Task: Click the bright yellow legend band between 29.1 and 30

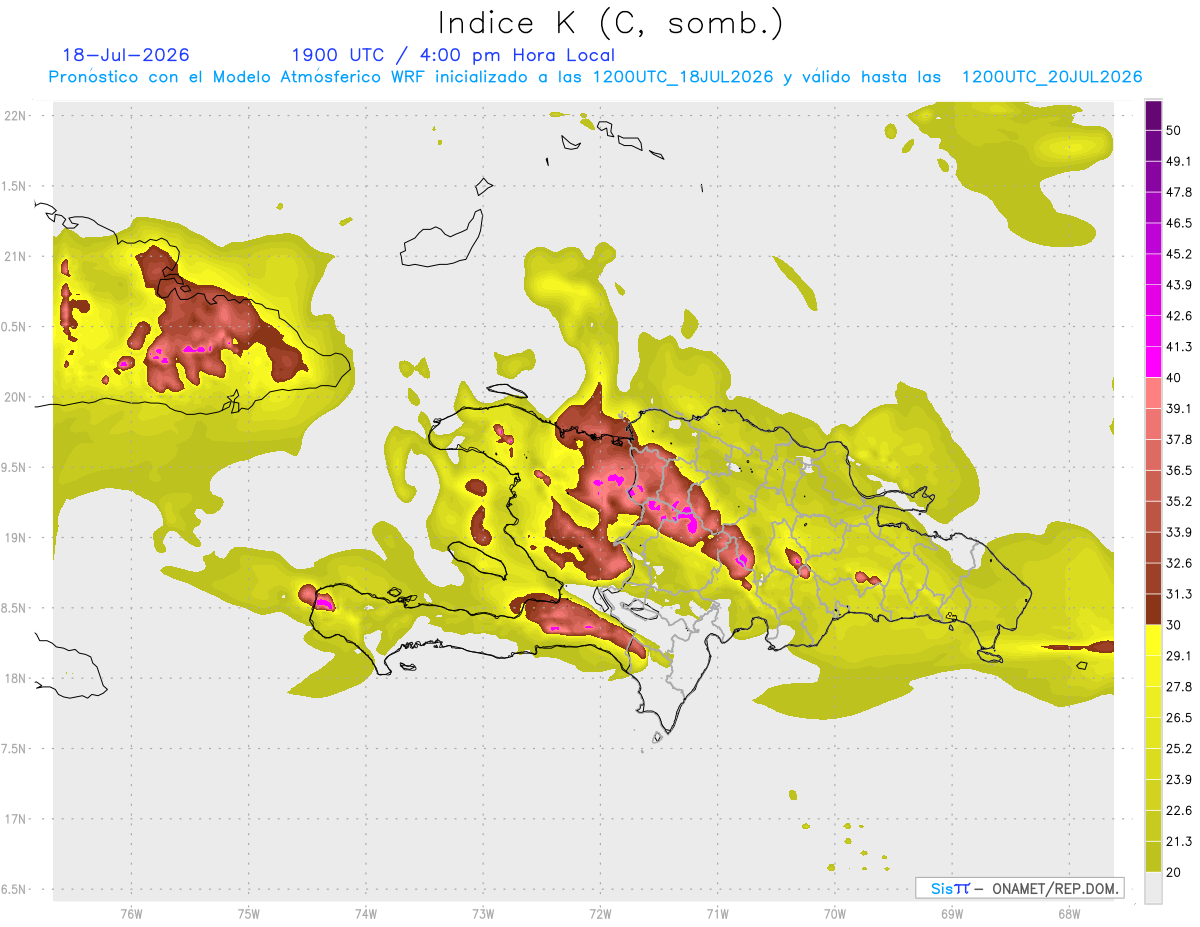Action: pos(1153,640)
